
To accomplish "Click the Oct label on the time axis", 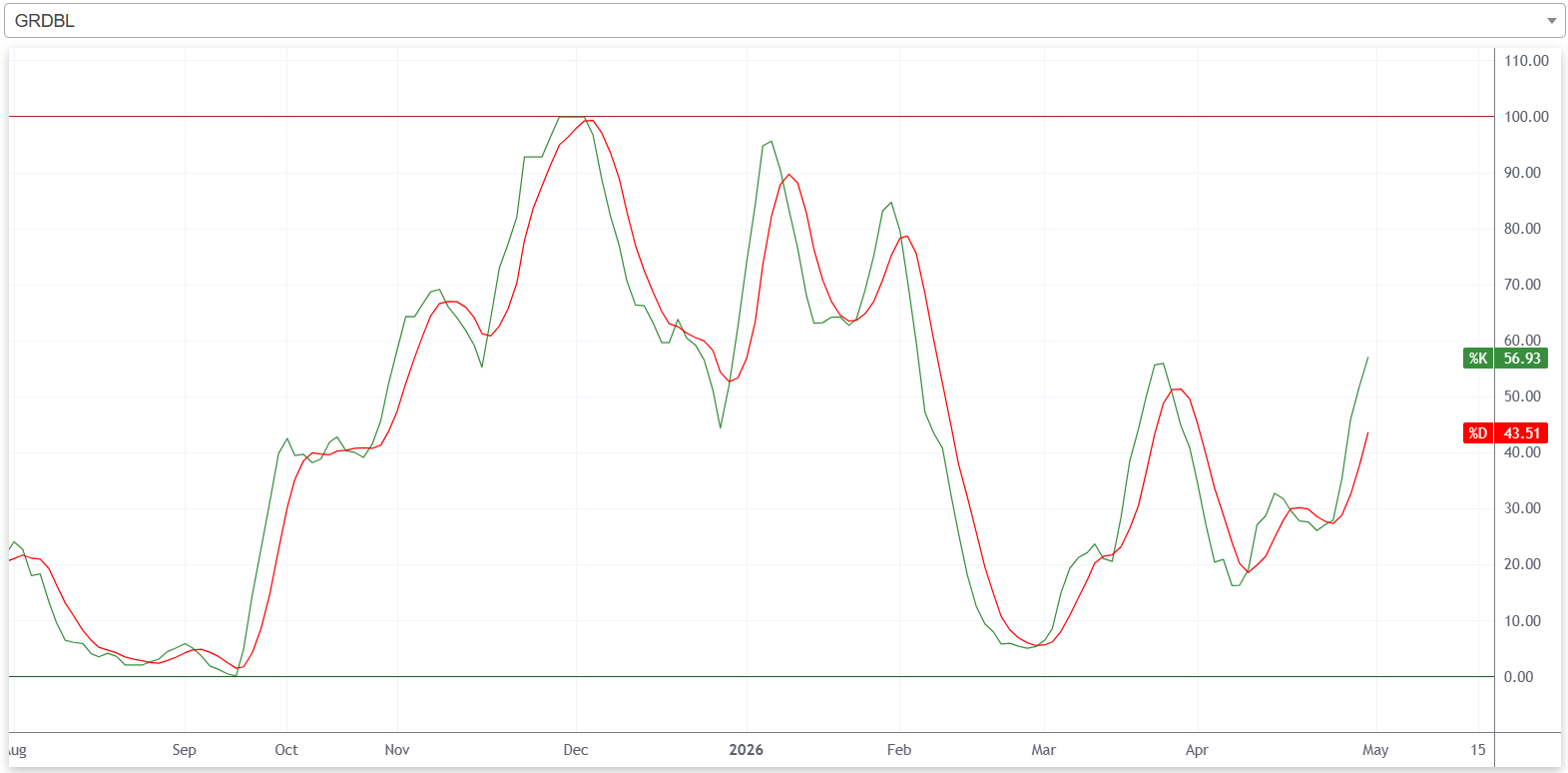I will click(x=286, y=749).
